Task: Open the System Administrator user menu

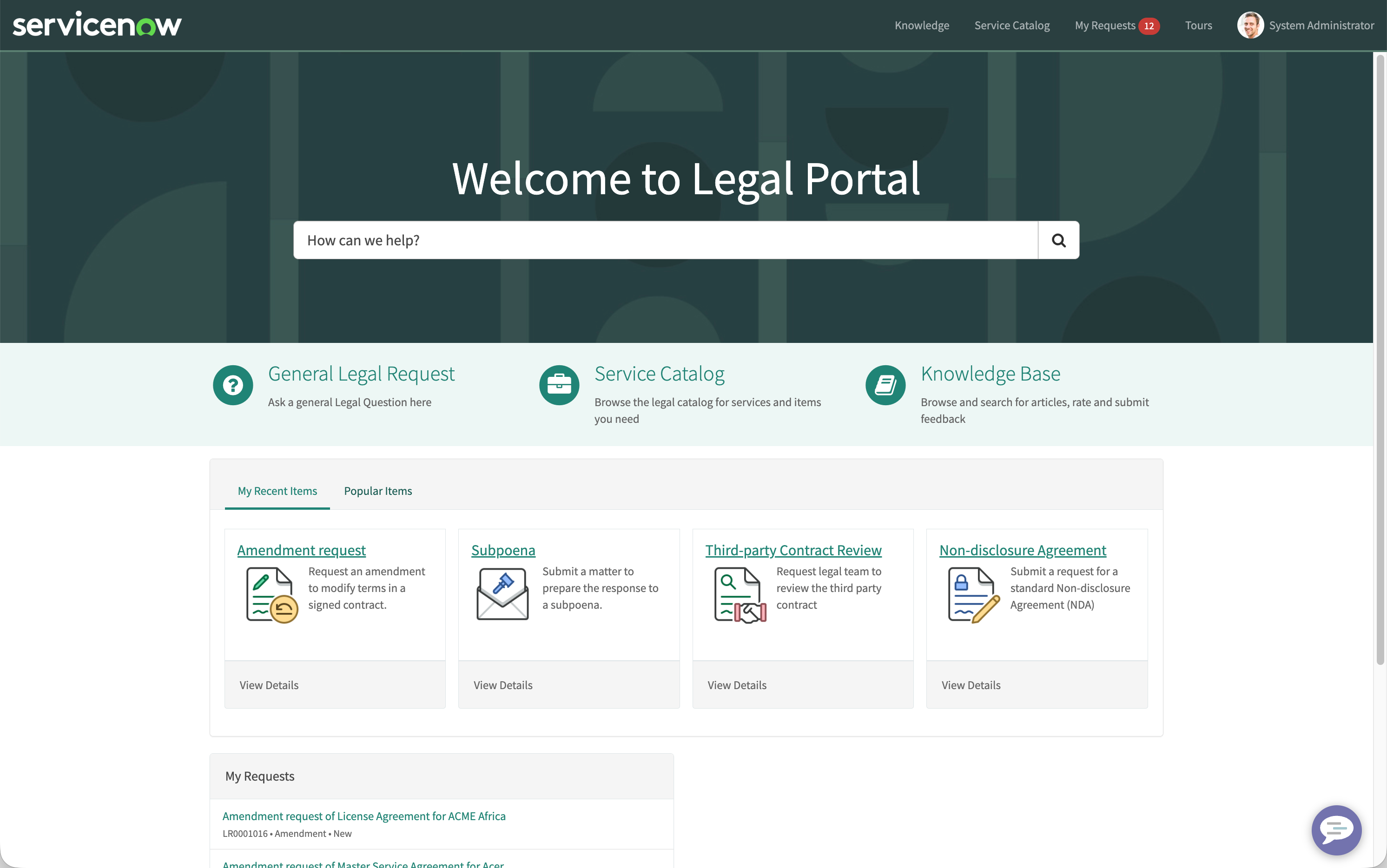Action: coord(1306,25)
